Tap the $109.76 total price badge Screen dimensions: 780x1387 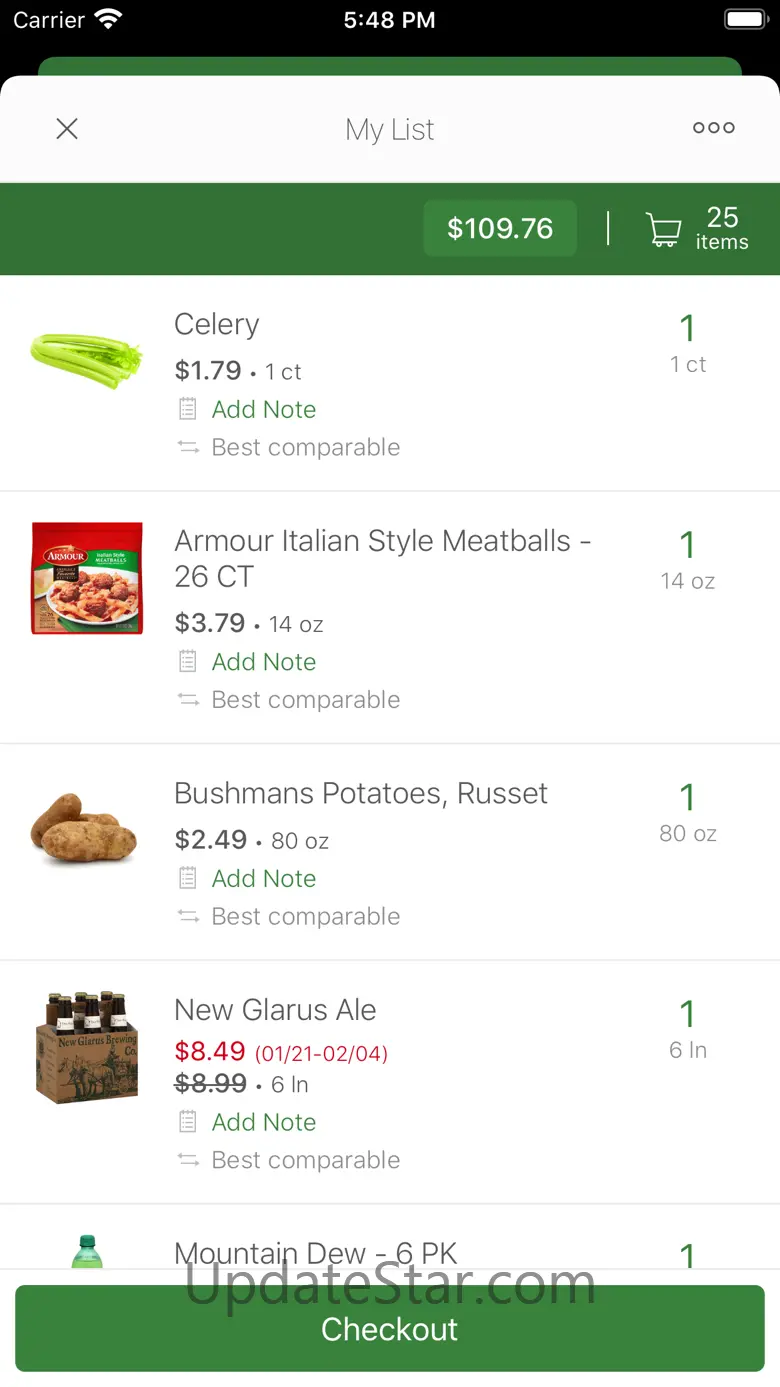(500, 229)
